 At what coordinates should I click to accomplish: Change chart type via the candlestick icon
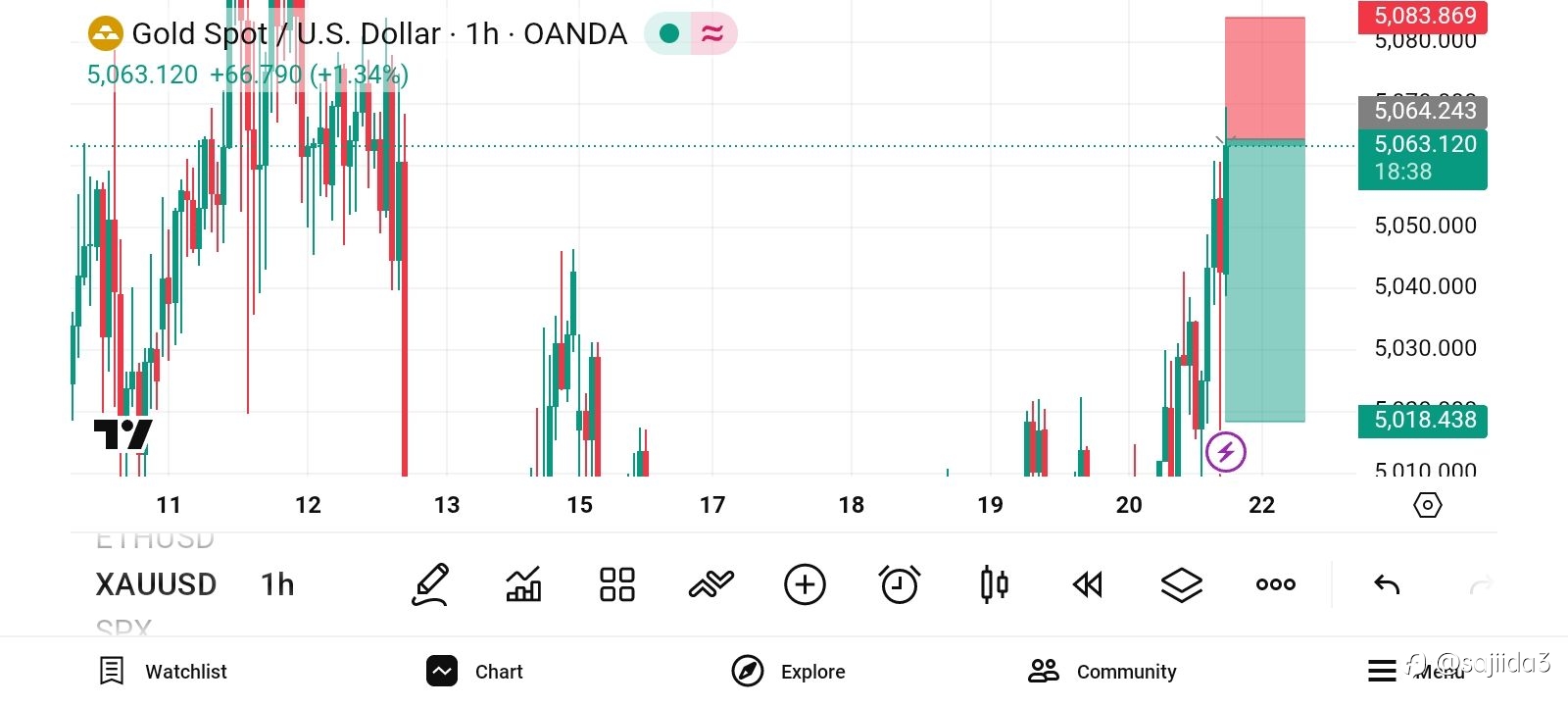pyautogui.click(x=994, y=584)
